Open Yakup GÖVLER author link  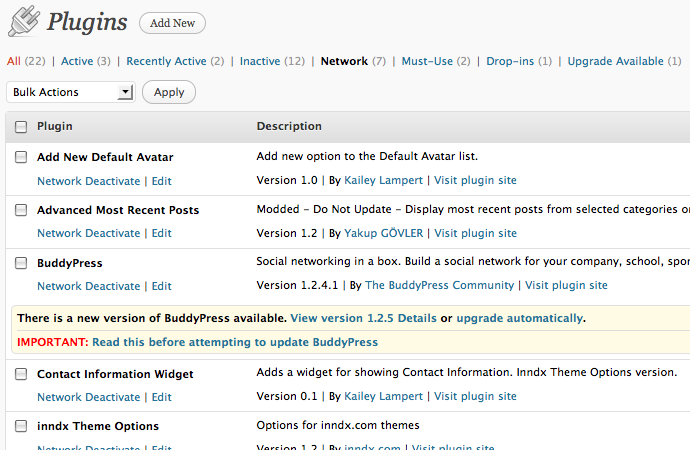[383, 233]
